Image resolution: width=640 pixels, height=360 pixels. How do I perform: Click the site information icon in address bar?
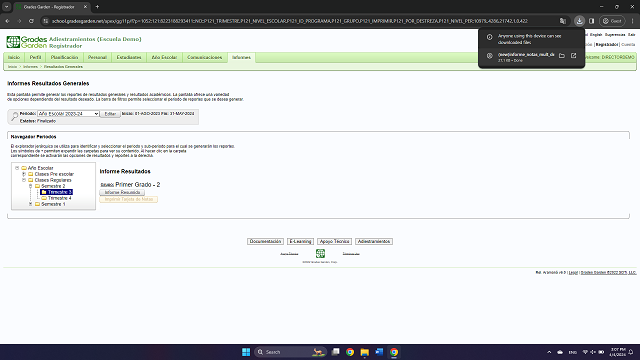click(x=46, y=21)
